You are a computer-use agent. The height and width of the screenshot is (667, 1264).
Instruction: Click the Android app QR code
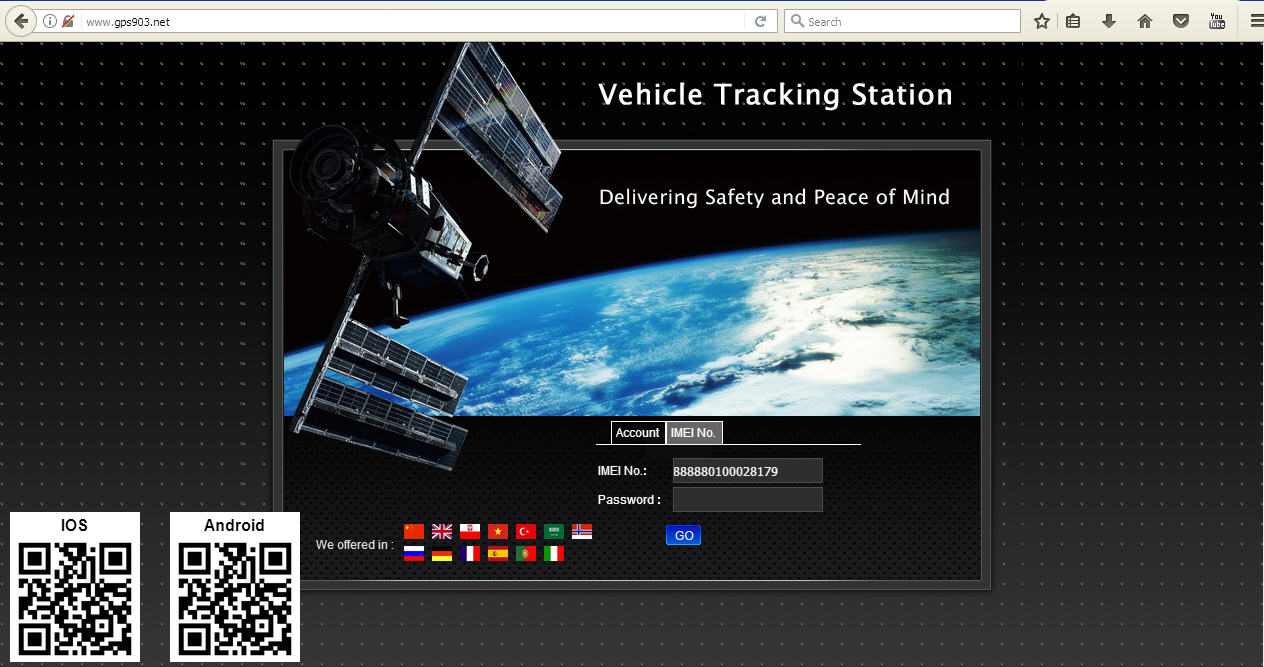(x=235, y=599)
